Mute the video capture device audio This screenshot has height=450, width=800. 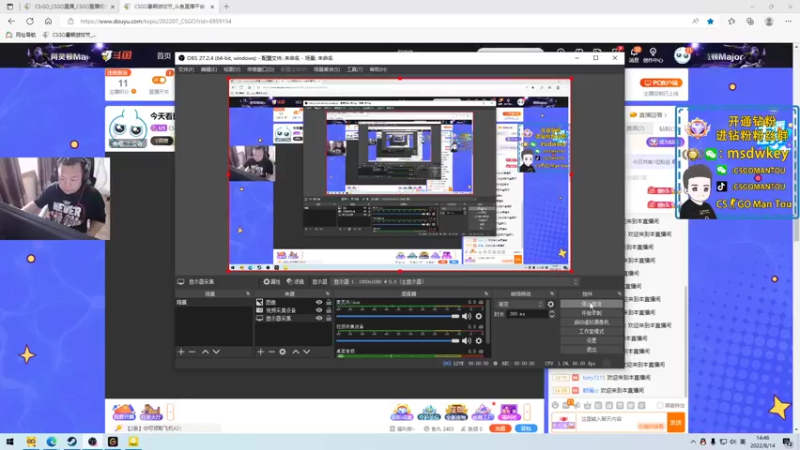click(466, 340)
